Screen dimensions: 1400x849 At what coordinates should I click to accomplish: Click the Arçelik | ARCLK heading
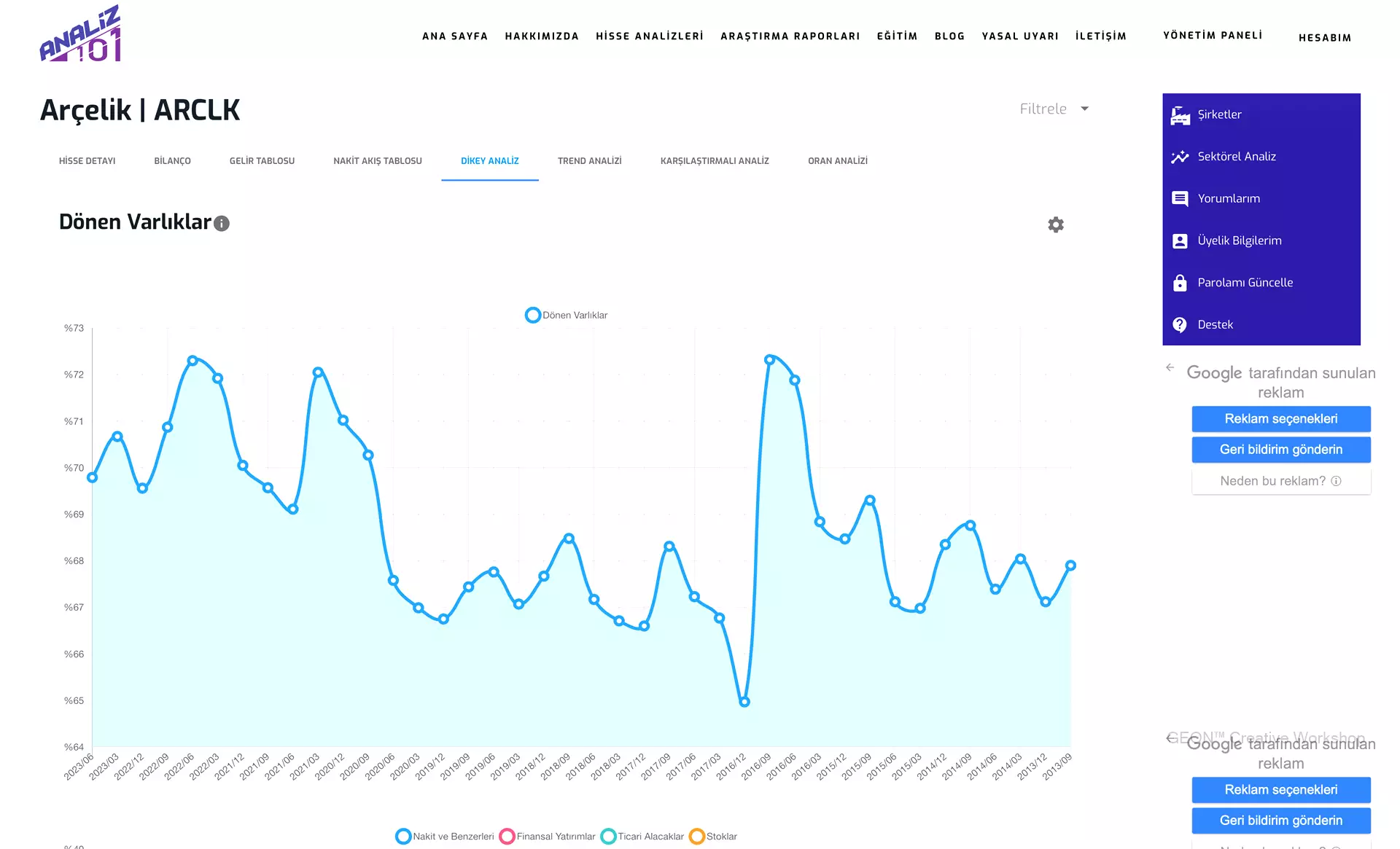(140, 110)
